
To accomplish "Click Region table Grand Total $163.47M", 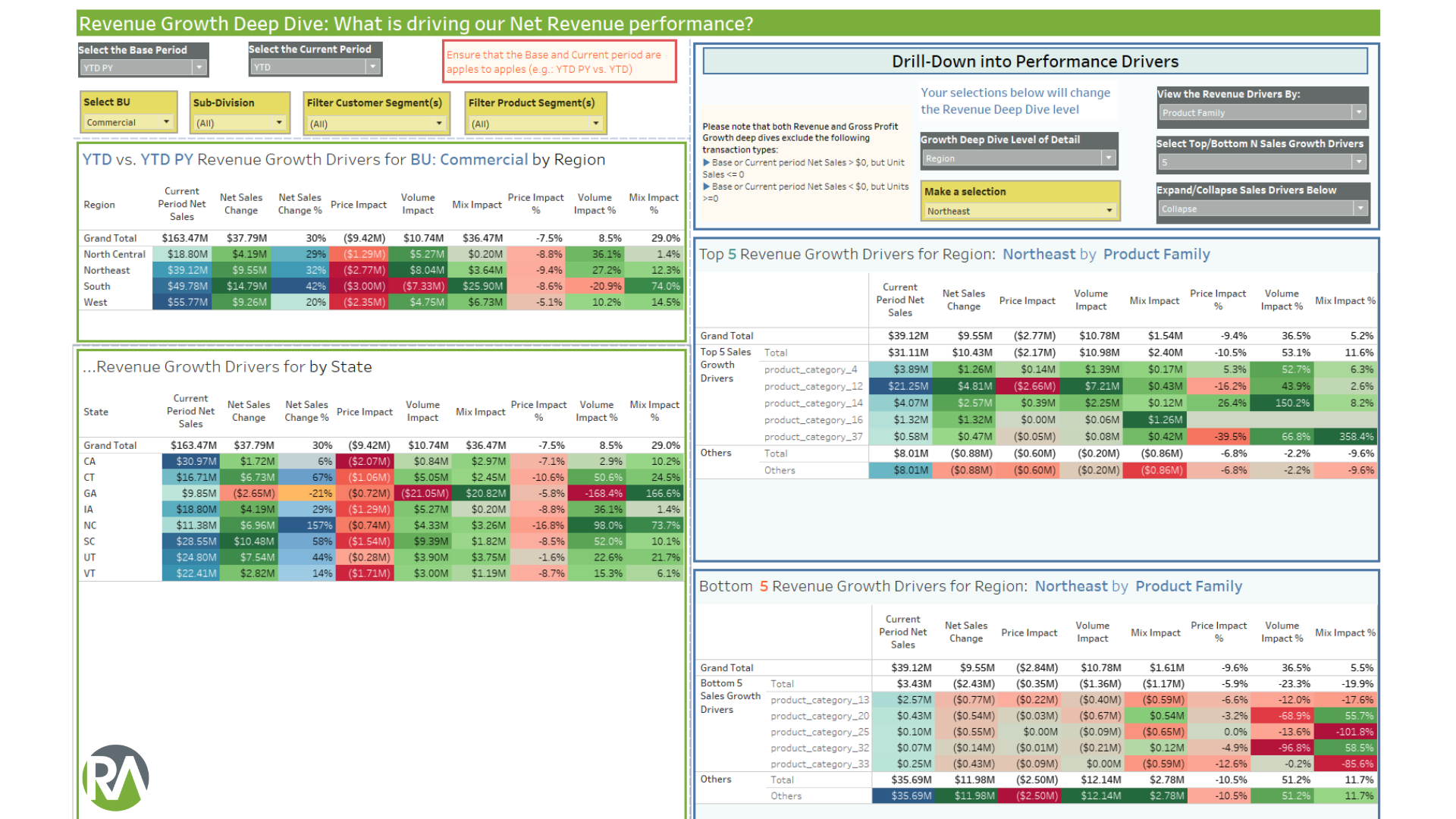I will pyautogui.click(x=184, y=238).
